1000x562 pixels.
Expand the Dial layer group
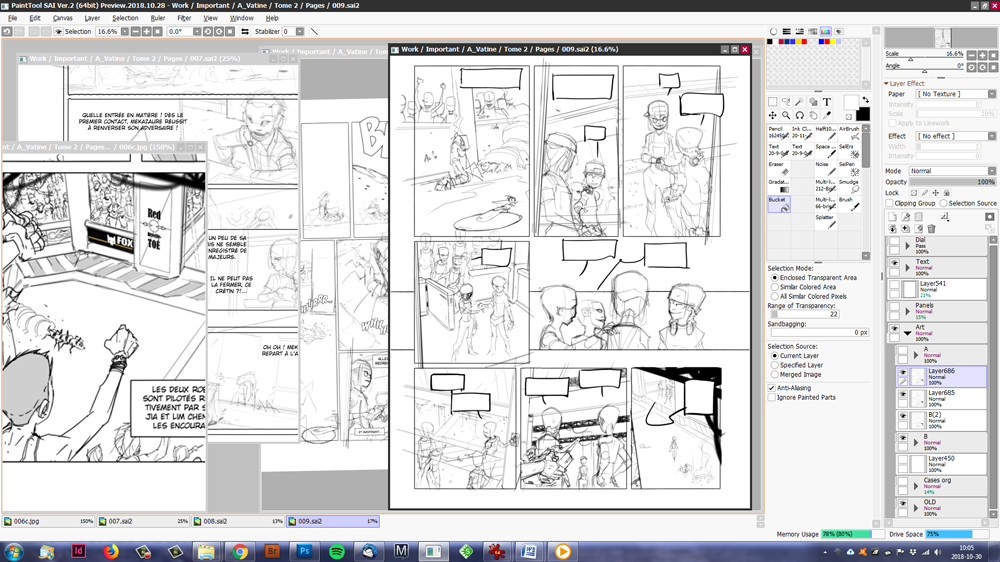[908, 246]
